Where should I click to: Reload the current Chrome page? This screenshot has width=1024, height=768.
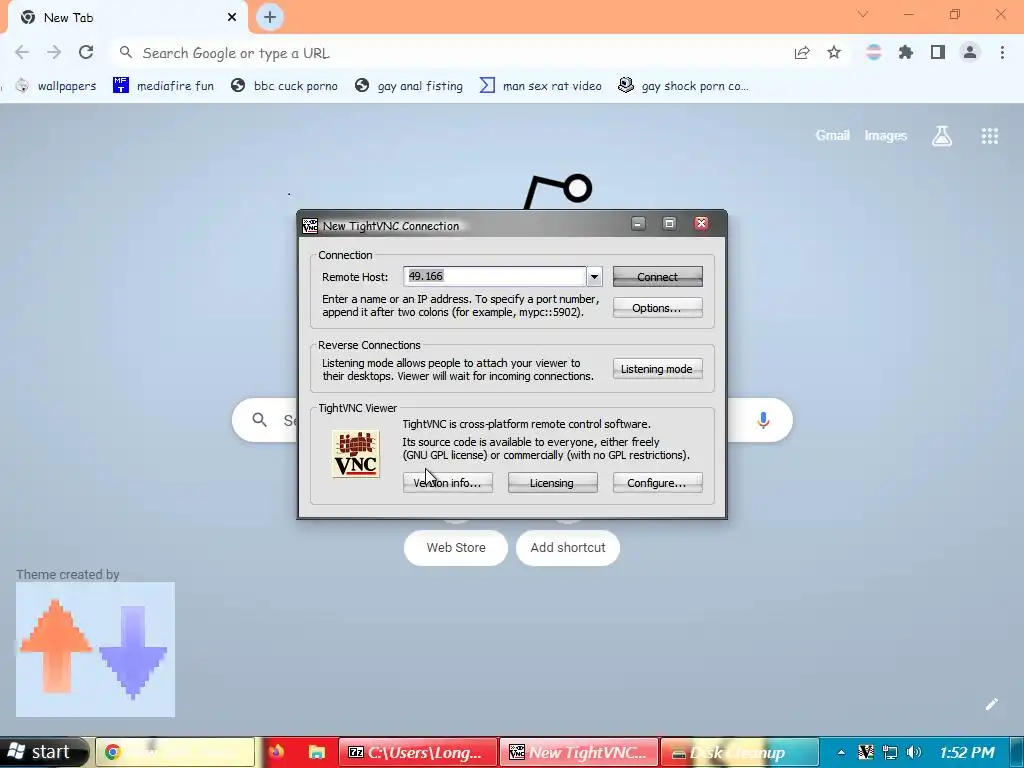86,52
